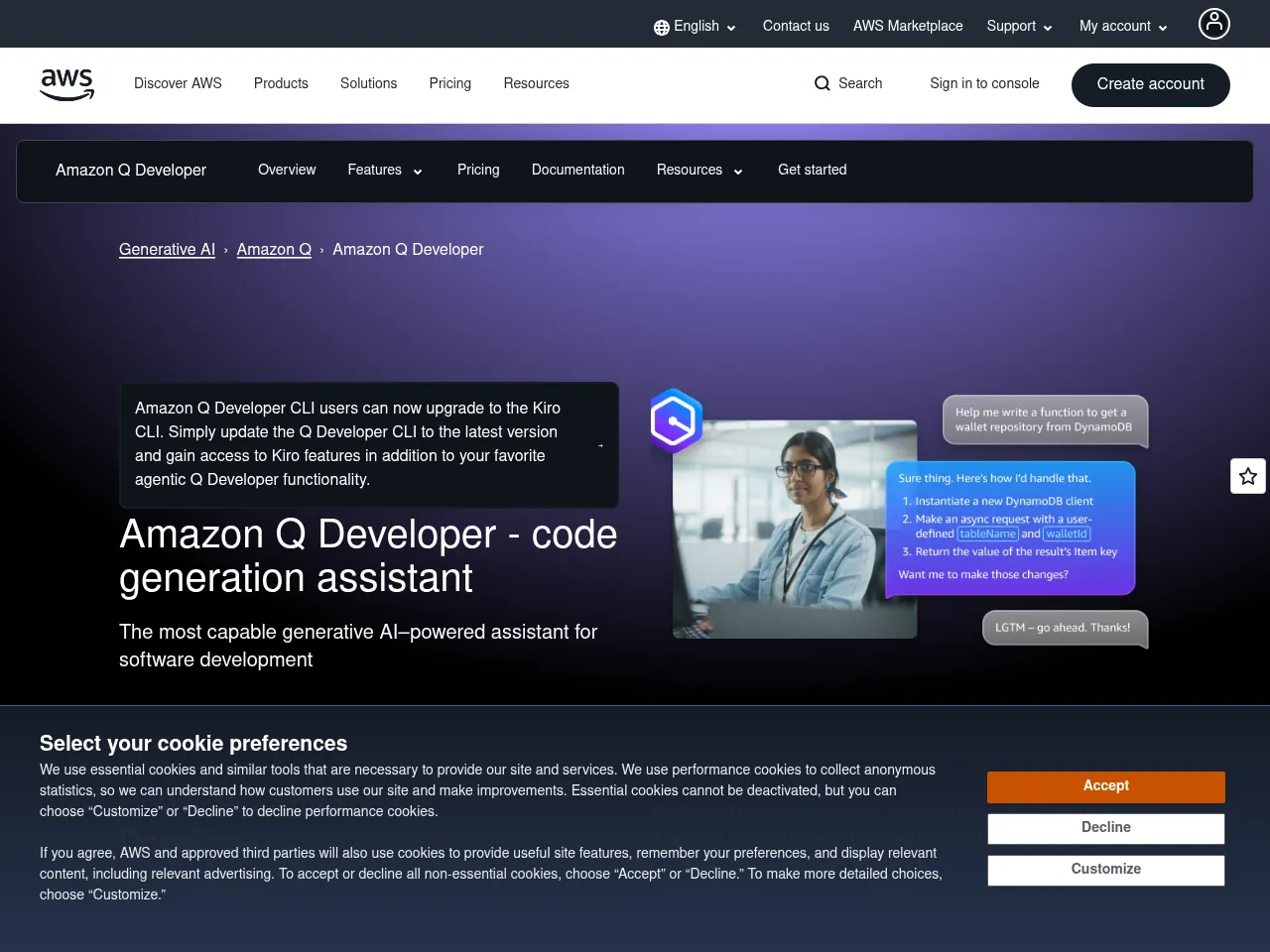Viewport: 1270px width, 952px height.
Task: Decline performance cookies
Action: coord(1105,828)
